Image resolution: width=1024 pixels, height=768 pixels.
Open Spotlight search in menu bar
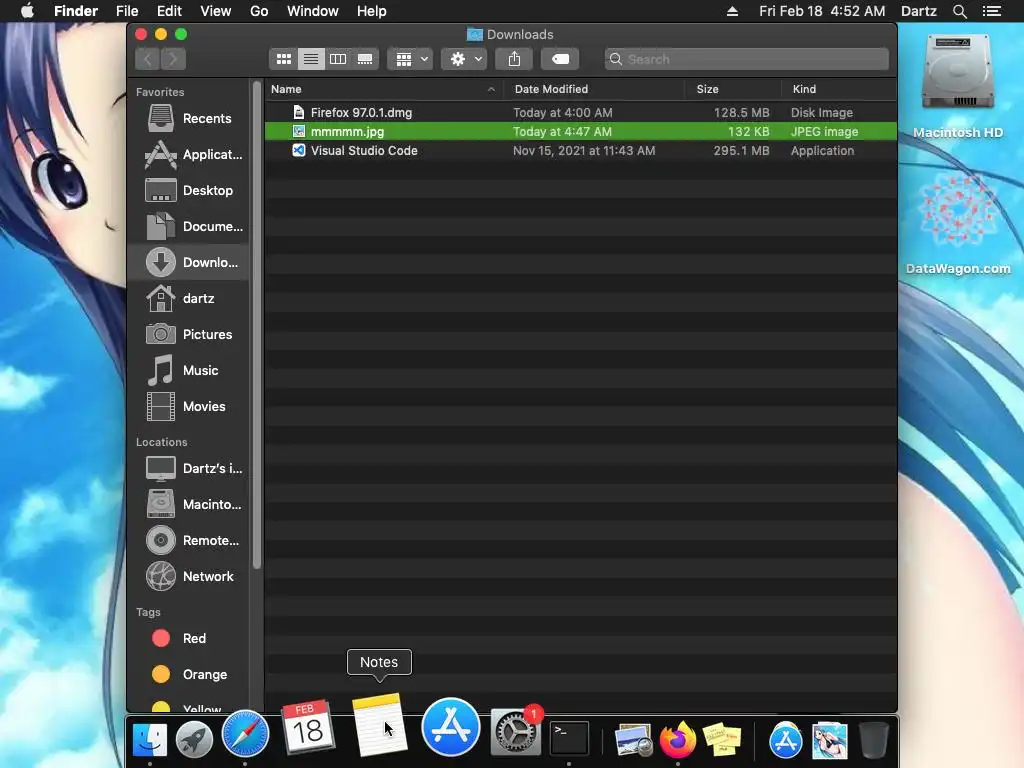(959, 11)
